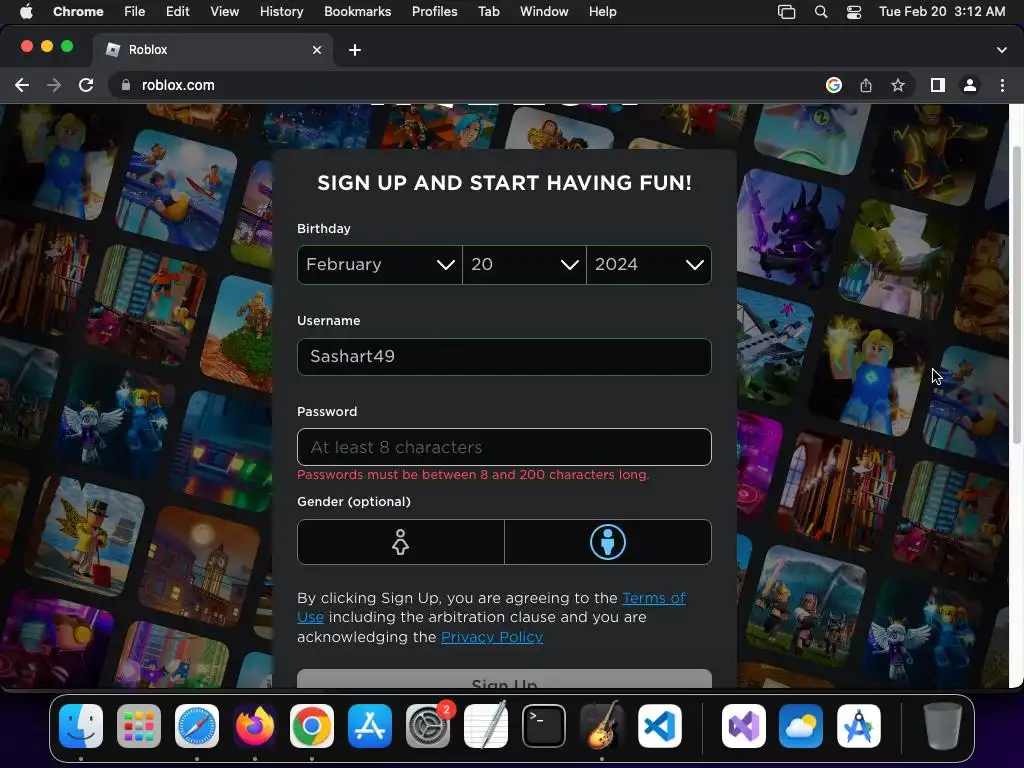Open the Apple menu

pos(26,11)
